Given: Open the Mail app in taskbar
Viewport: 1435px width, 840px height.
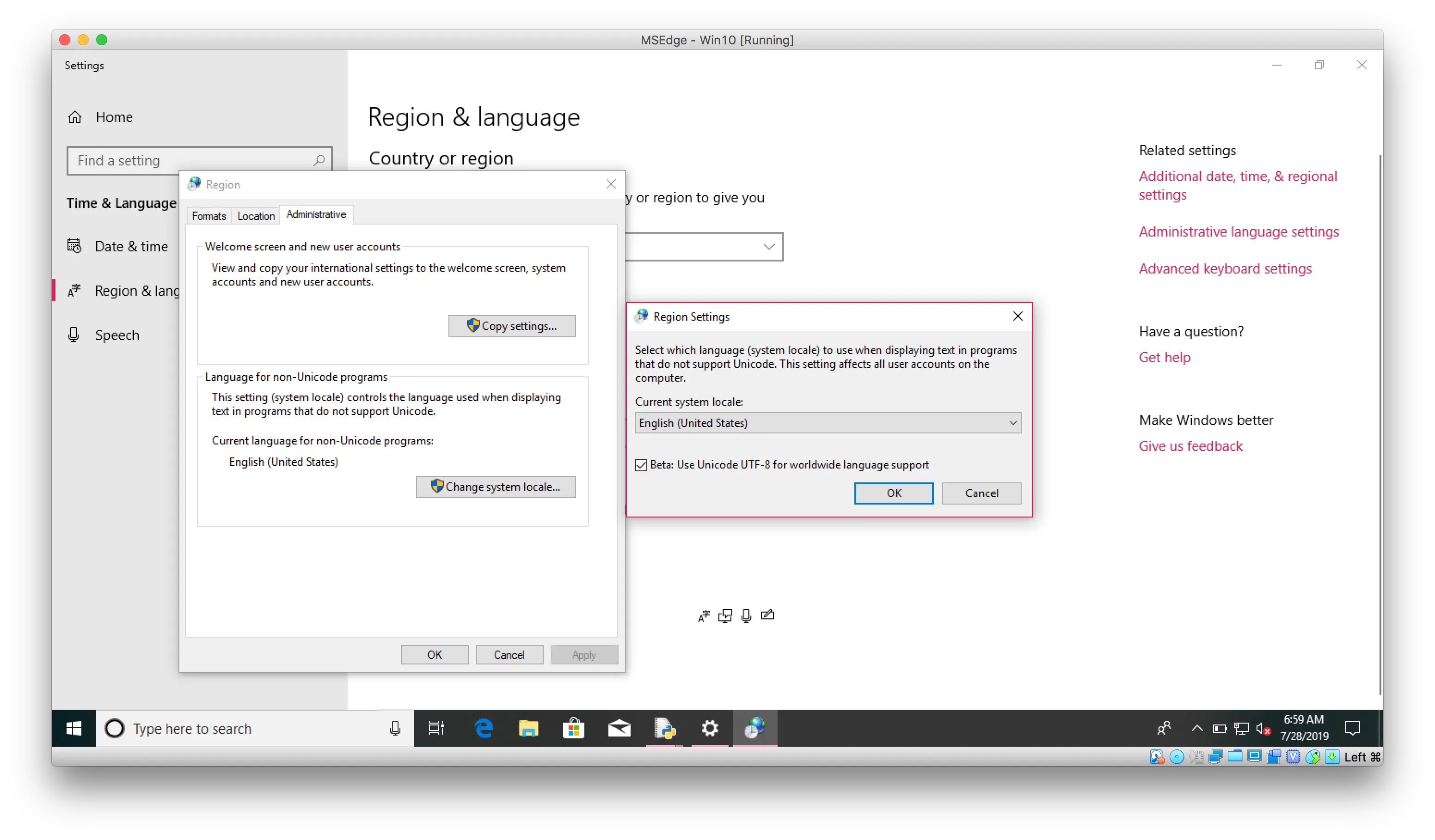Looking at the screenshot, I should point(619,729).
